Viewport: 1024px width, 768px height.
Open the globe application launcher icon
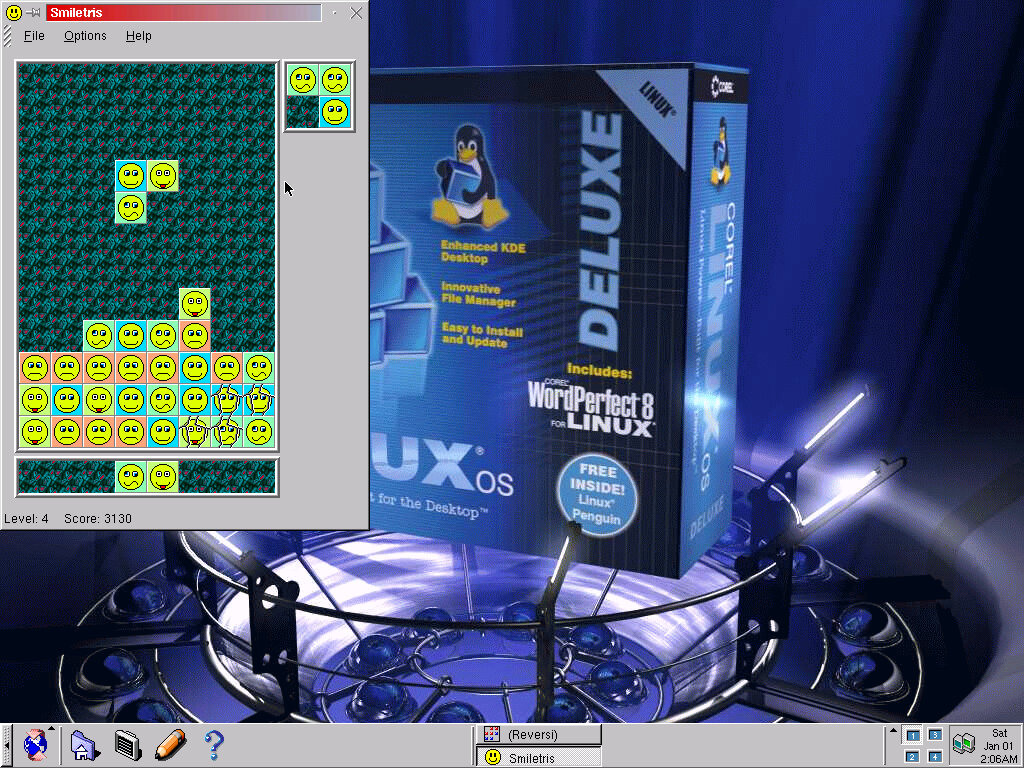point(36,745)
